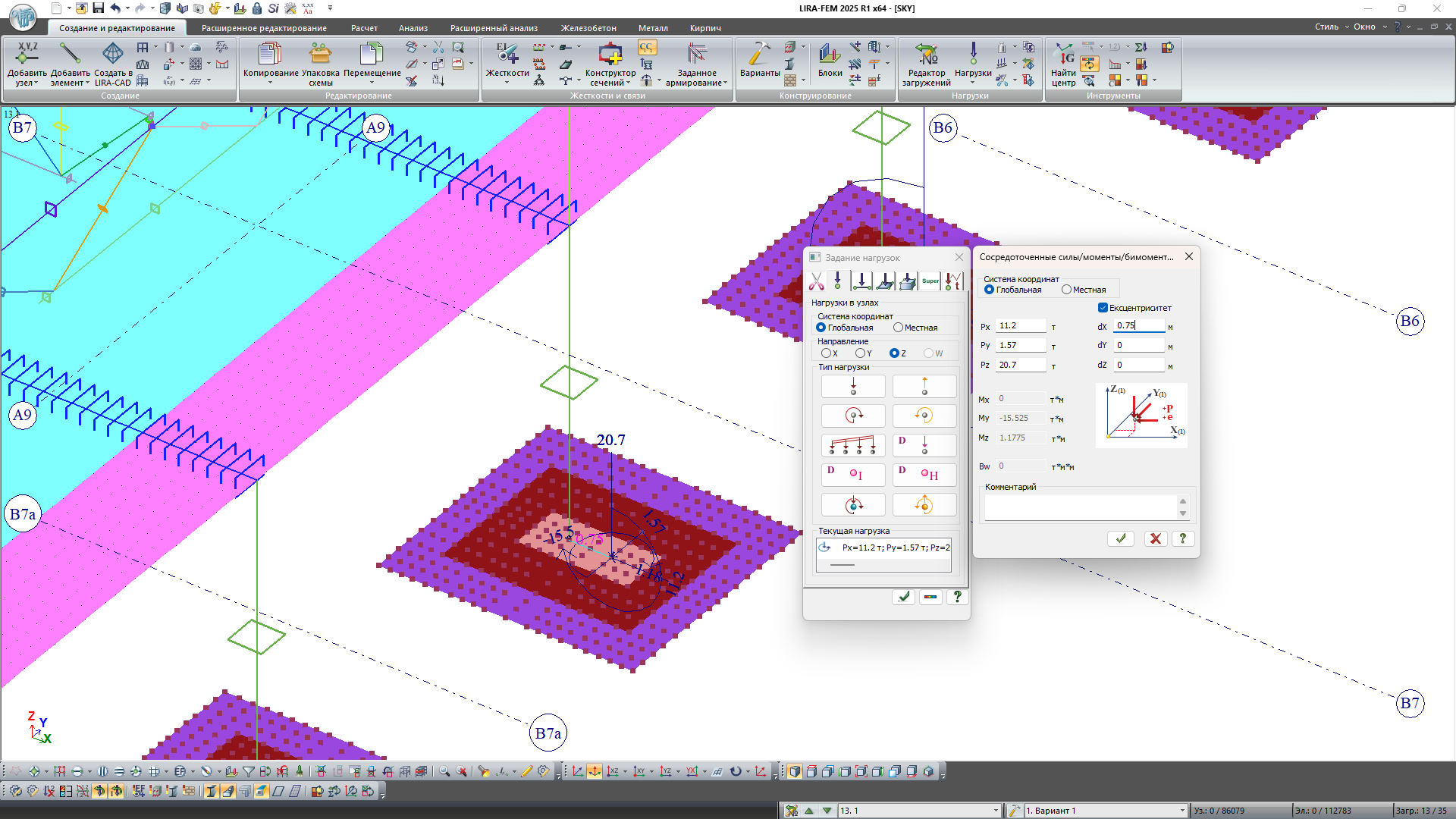The width and height of the screenshot is (1456, 819).
Task: Click the Найти центр icon
Action: coord(1063,55)
